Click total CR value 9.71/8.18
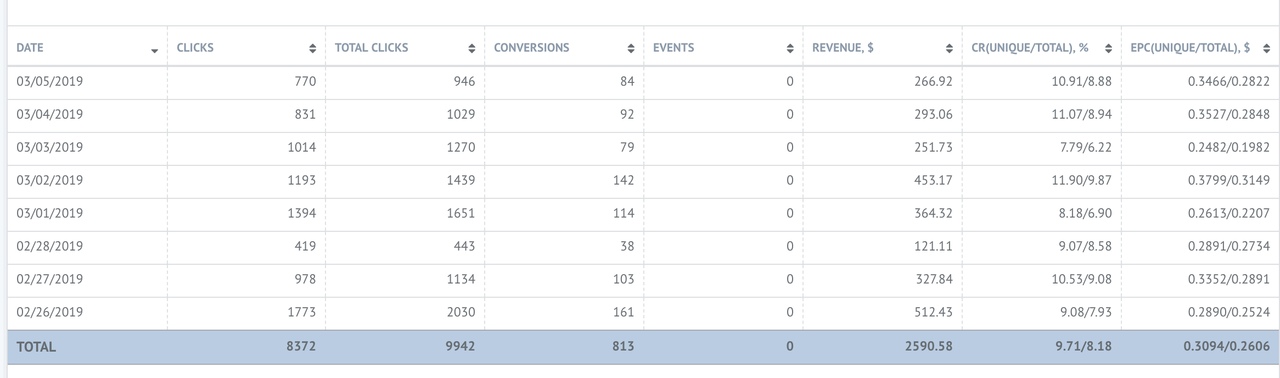Screen dimensions: 1280x378 (x=1083, y=347)
